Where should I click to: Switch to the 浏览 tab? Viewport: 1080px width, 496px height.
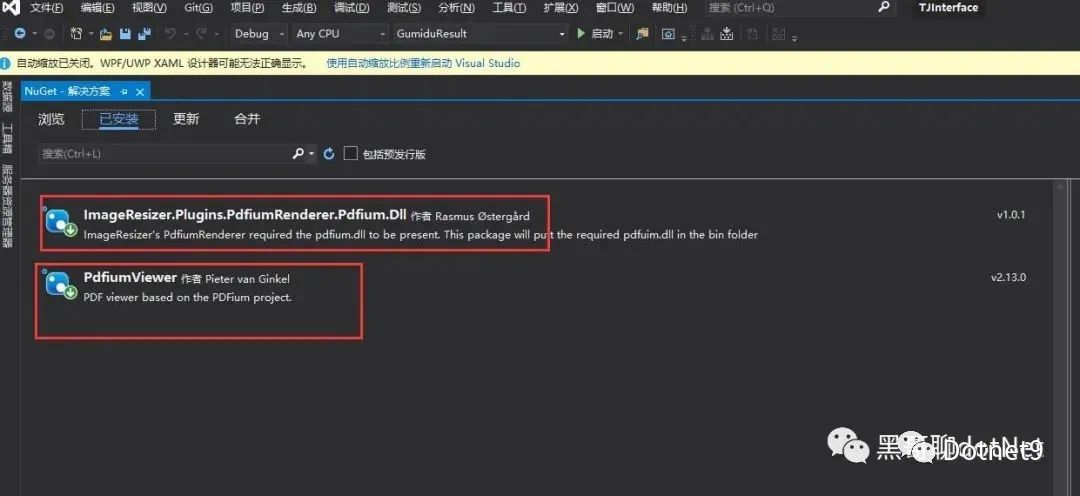[51, 119]
